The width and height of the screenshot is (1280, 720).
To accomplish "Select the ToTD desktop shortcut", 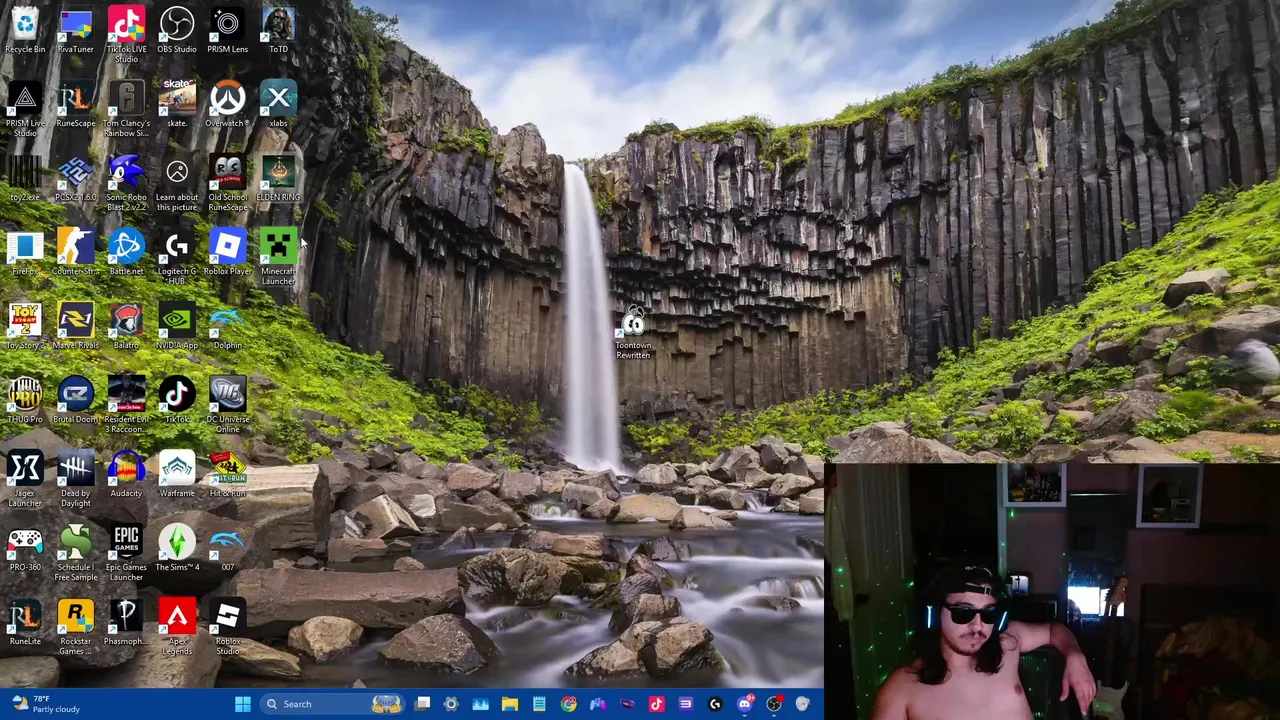I will pos(278,30).
